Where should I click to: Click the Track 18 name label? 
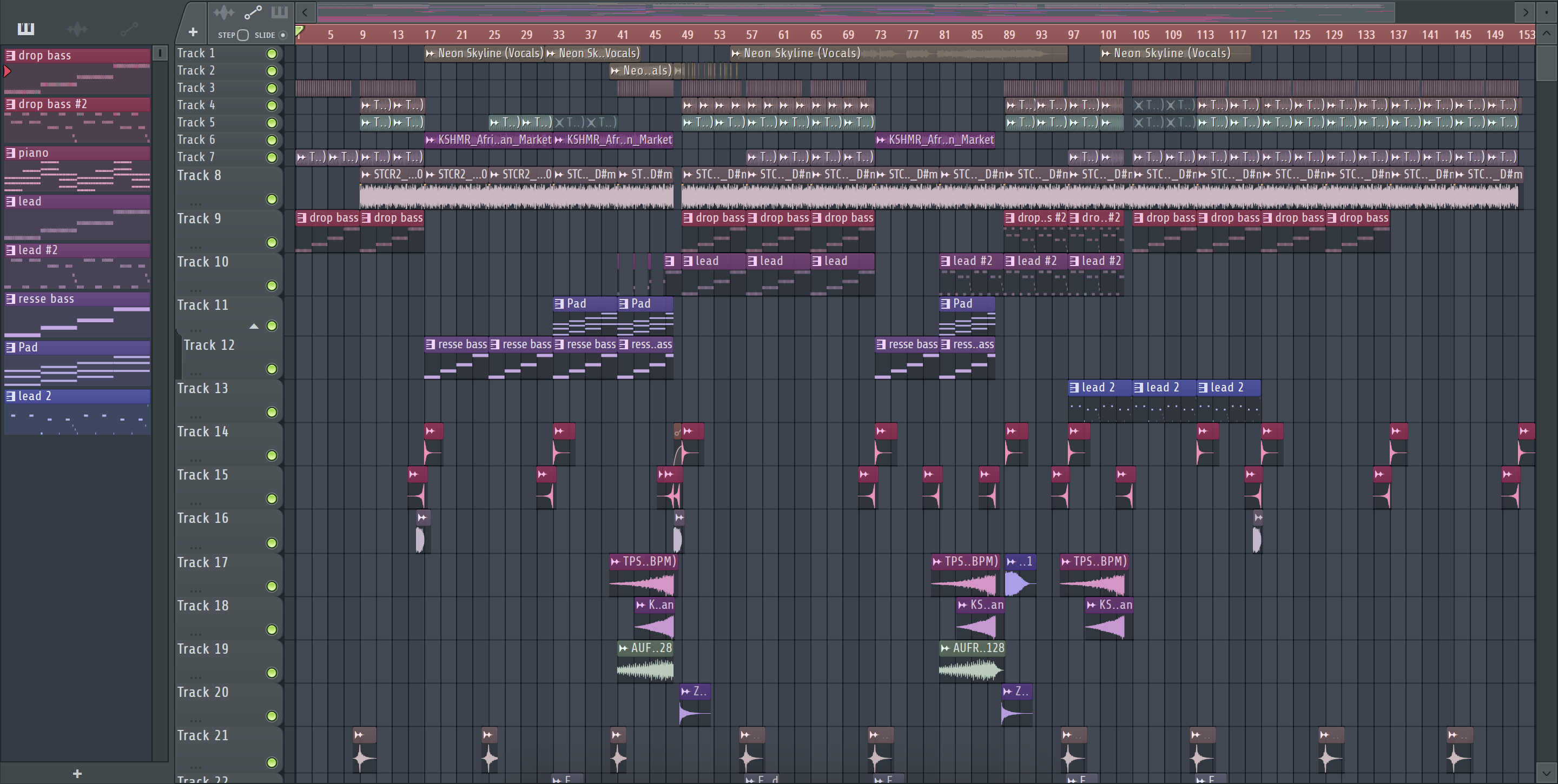(203, 606)
